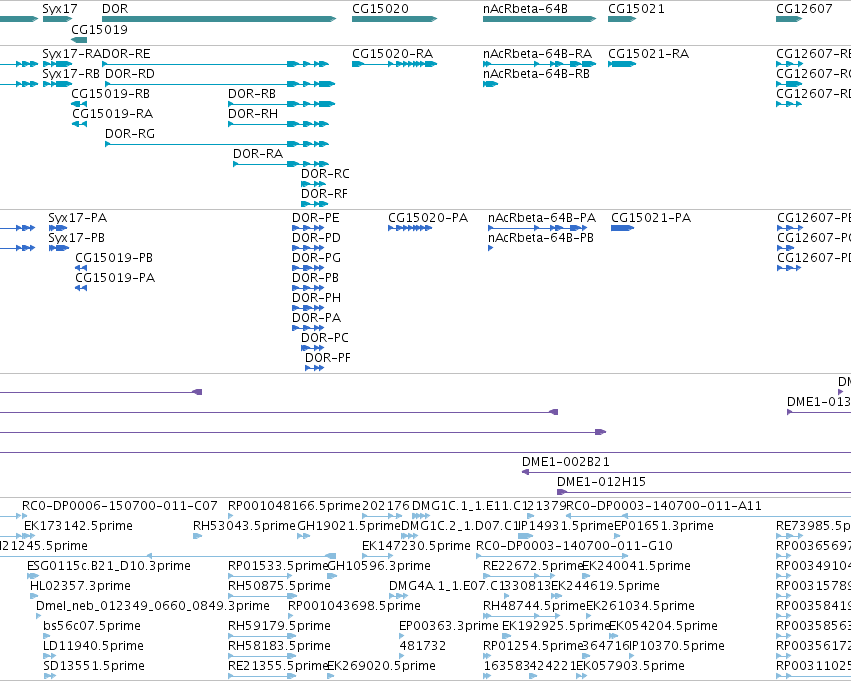This screenshot has height=681, width=851.
Task: Select protein DOR-PD
Action: [308, 248]
